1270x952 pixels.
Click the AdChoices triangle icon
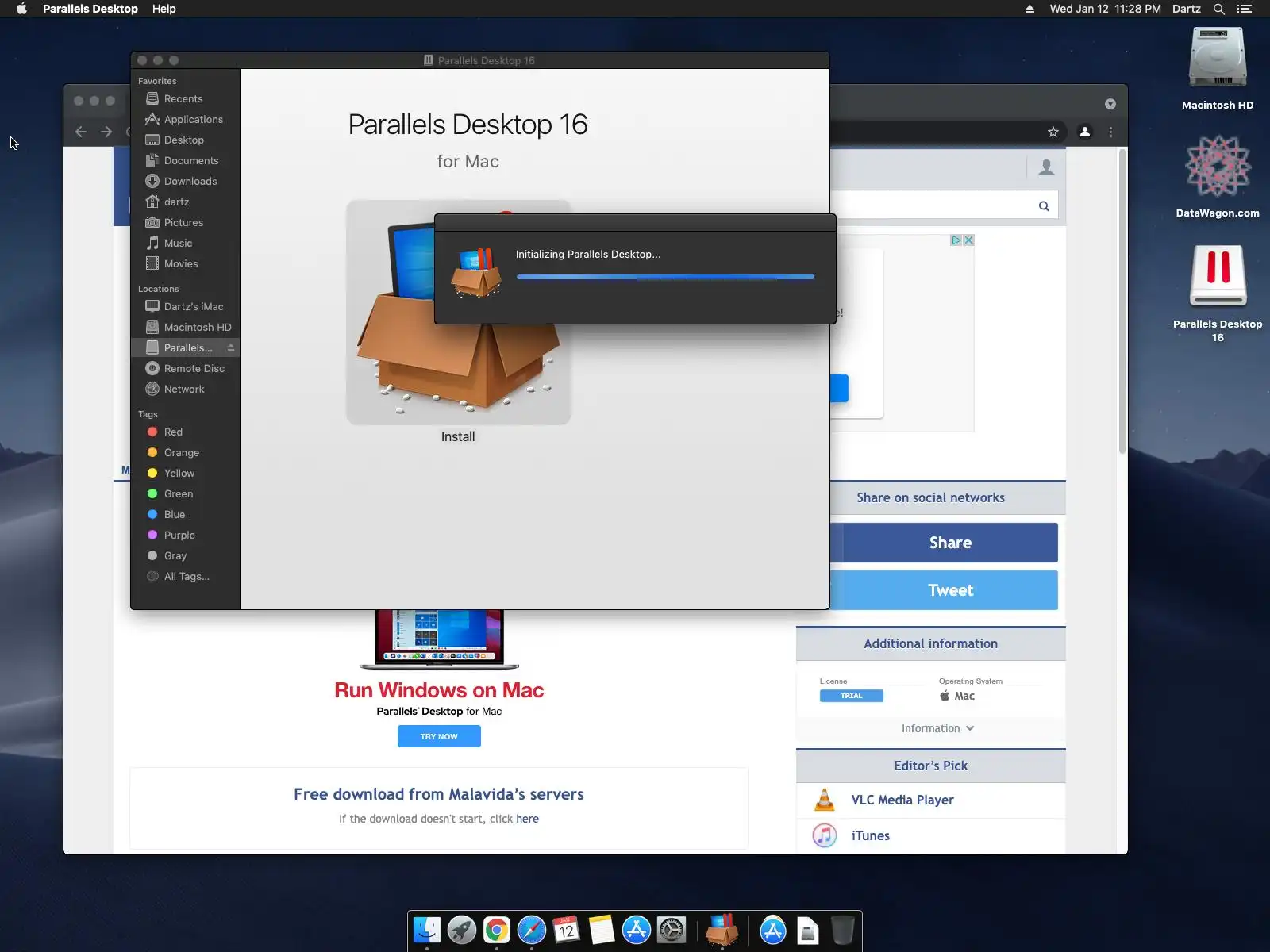[956, 240]
